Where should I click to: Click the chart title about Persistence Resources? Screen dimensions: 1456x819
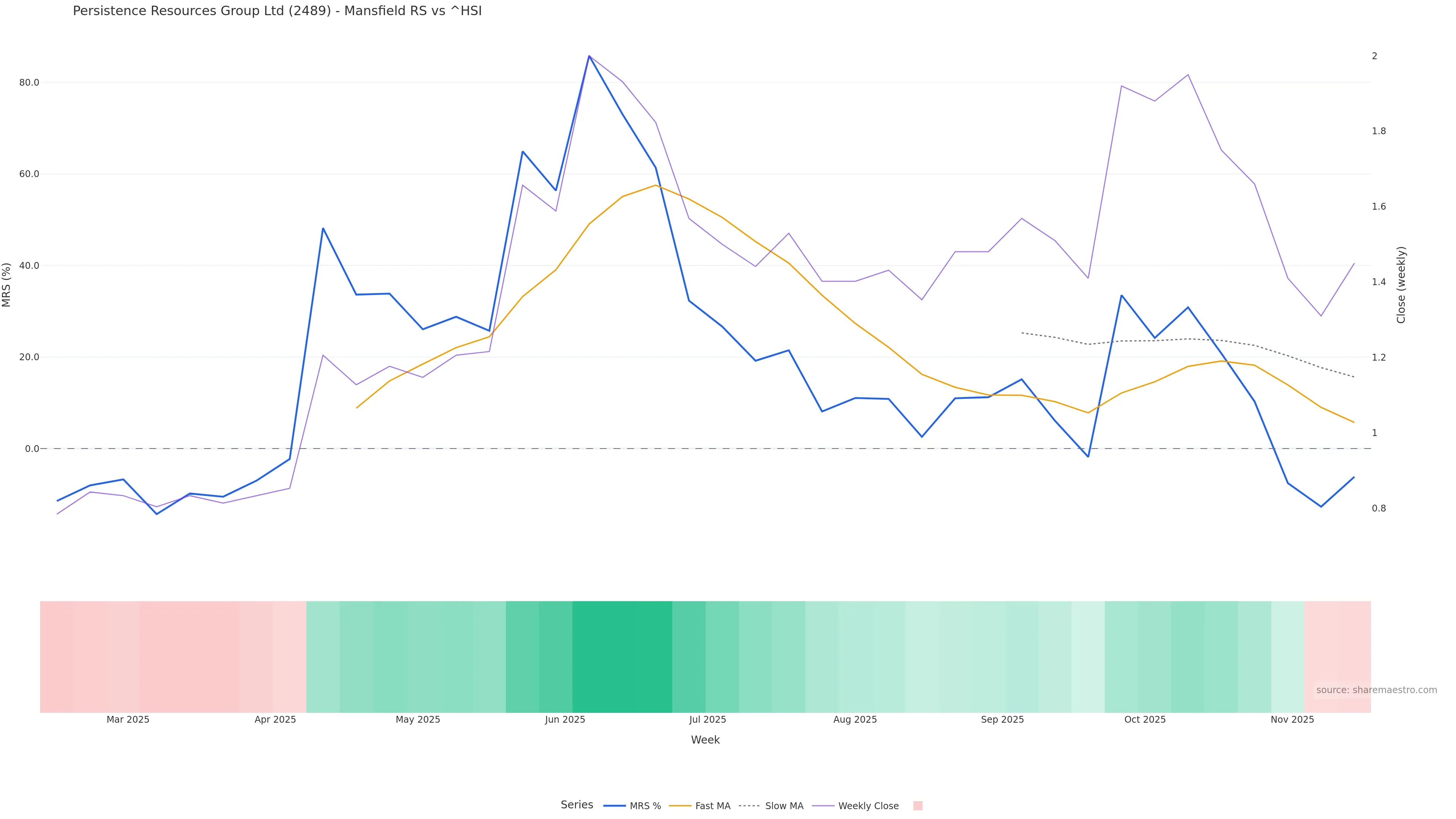pyautogui.click(x=277, y=11)
